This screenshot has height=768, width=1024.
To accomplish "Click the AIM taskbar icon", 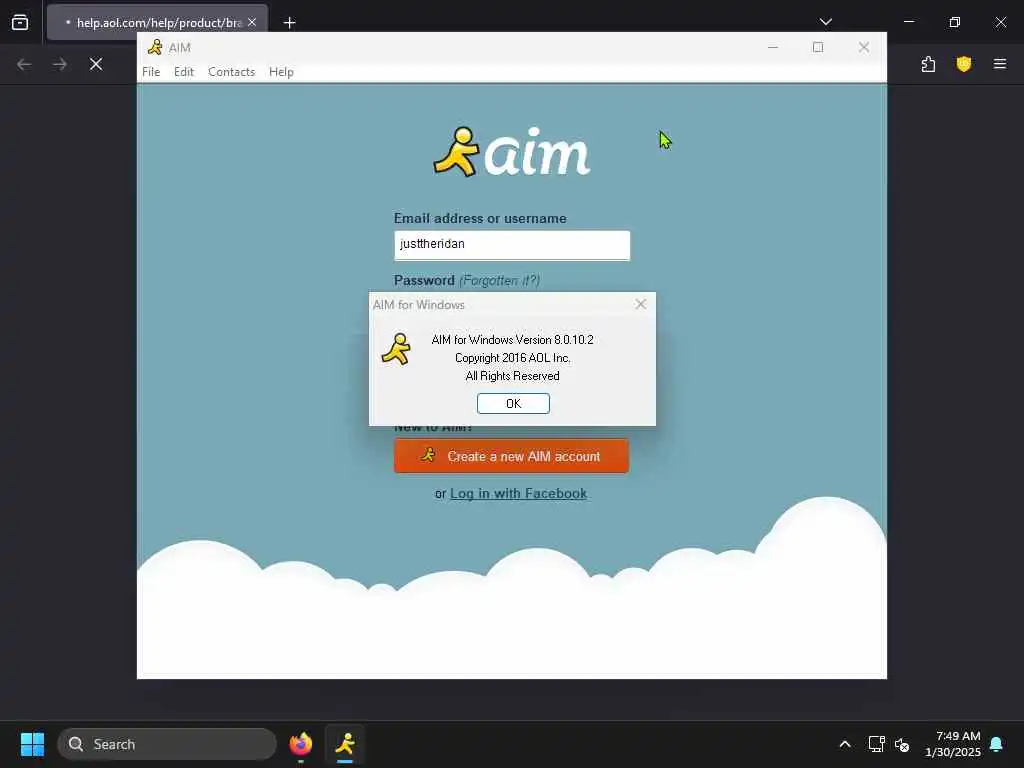I will [x=345, y=744].
